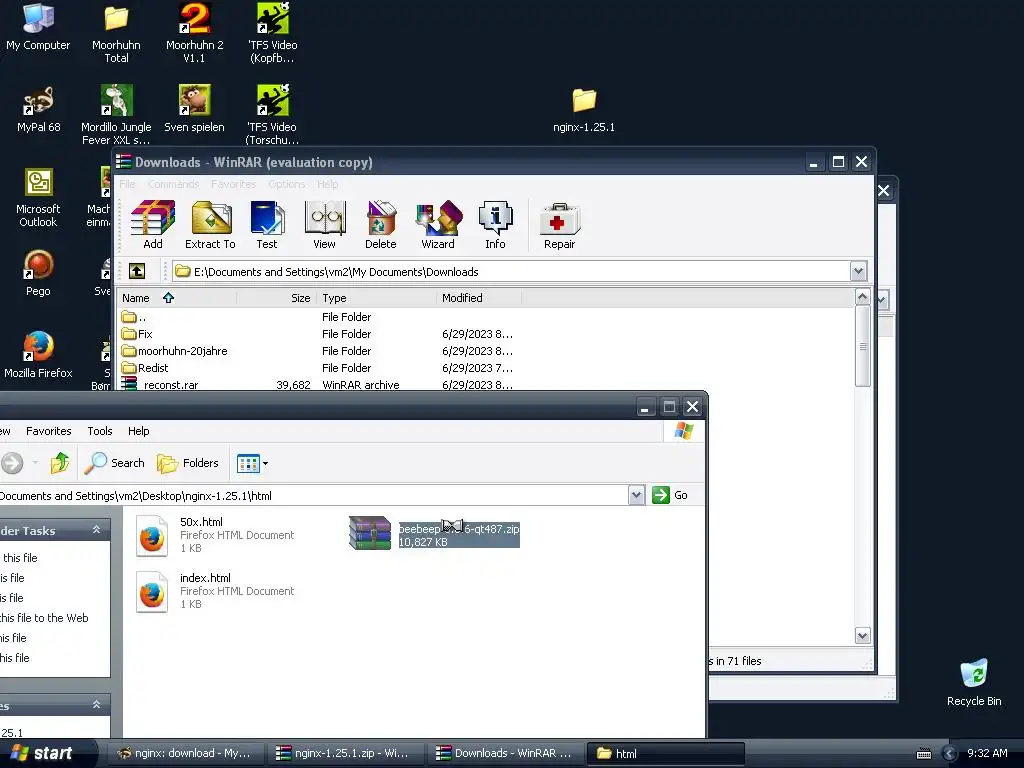
Task: Expand the WinRAR address path dropdown
Action: [x=858, y=271]
